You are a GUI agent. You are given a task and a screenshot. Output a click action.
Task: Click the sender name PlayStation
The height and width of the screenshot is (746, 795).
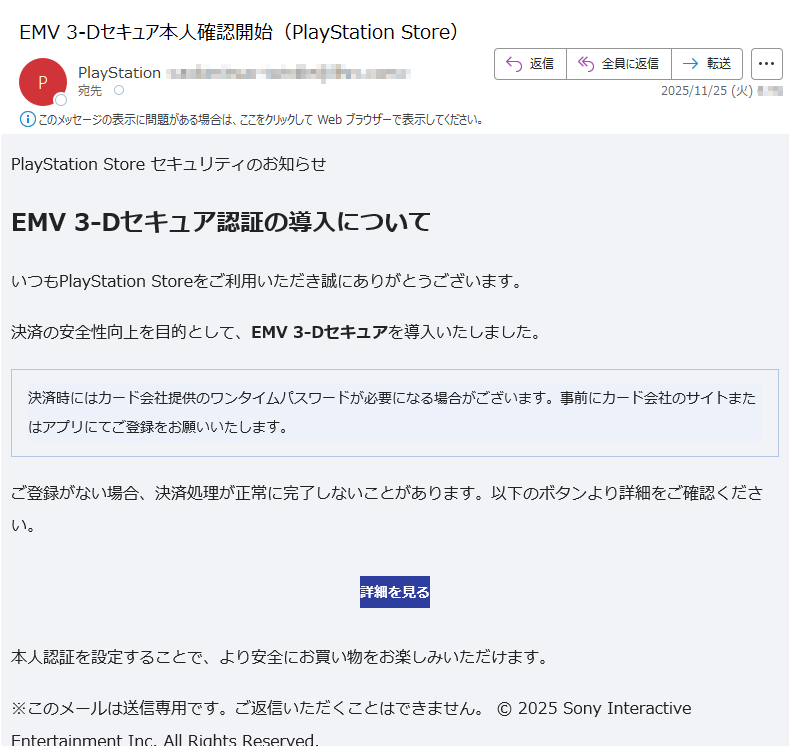click(x=119, y=73)
